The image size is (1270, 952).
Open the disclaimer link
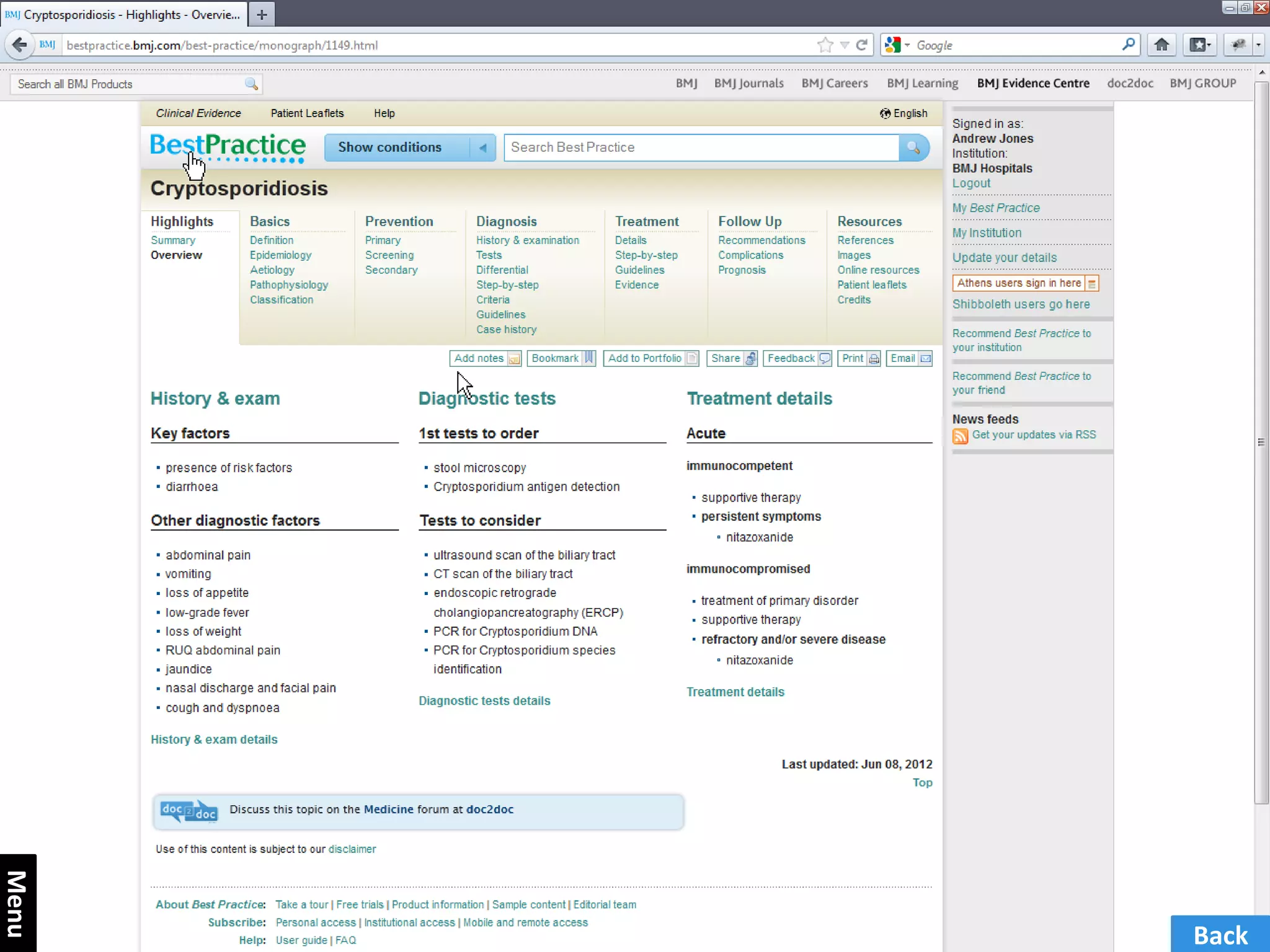coord(352,849)
